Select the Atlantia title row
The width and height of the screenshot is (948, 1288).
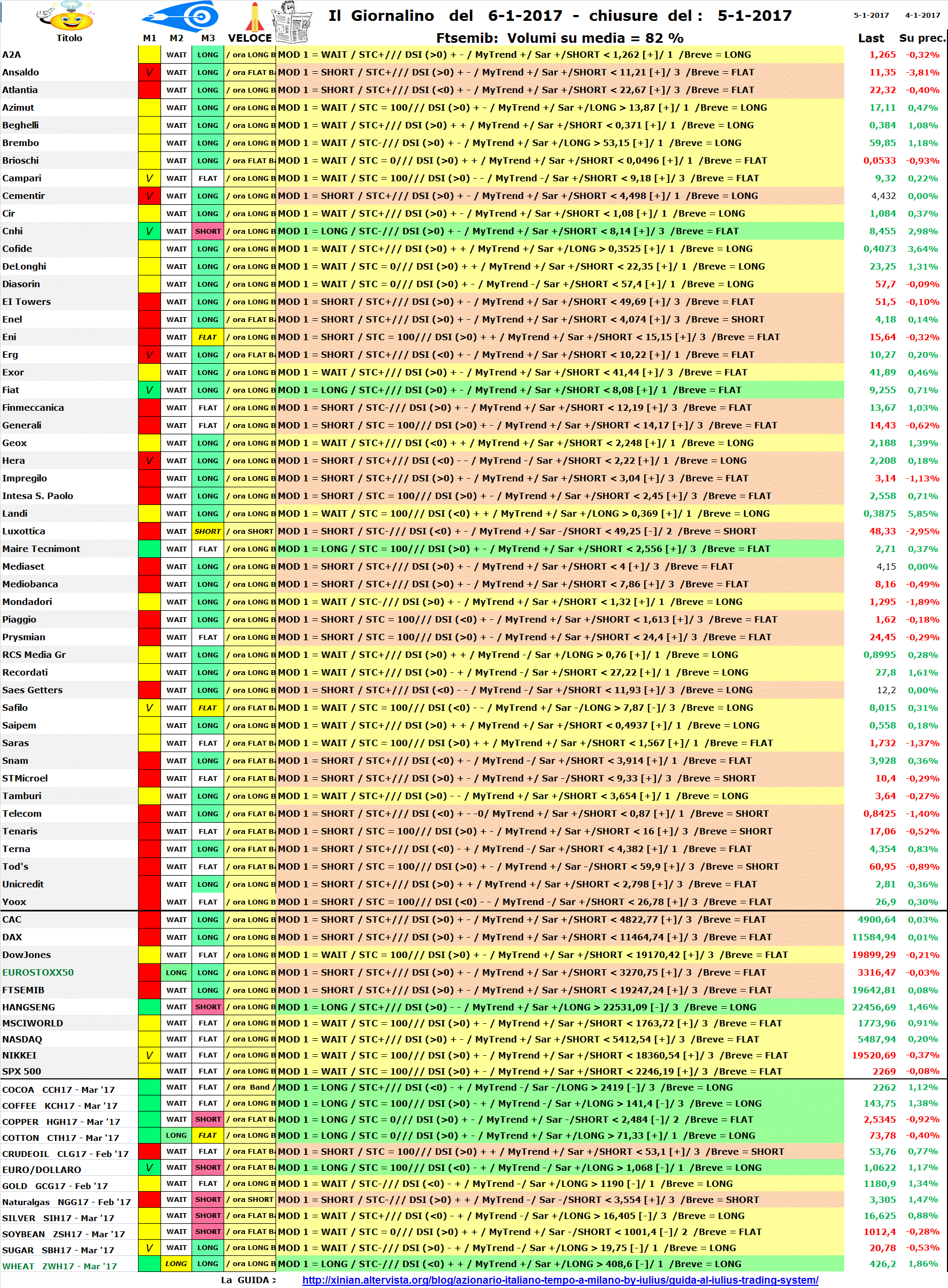69,90
